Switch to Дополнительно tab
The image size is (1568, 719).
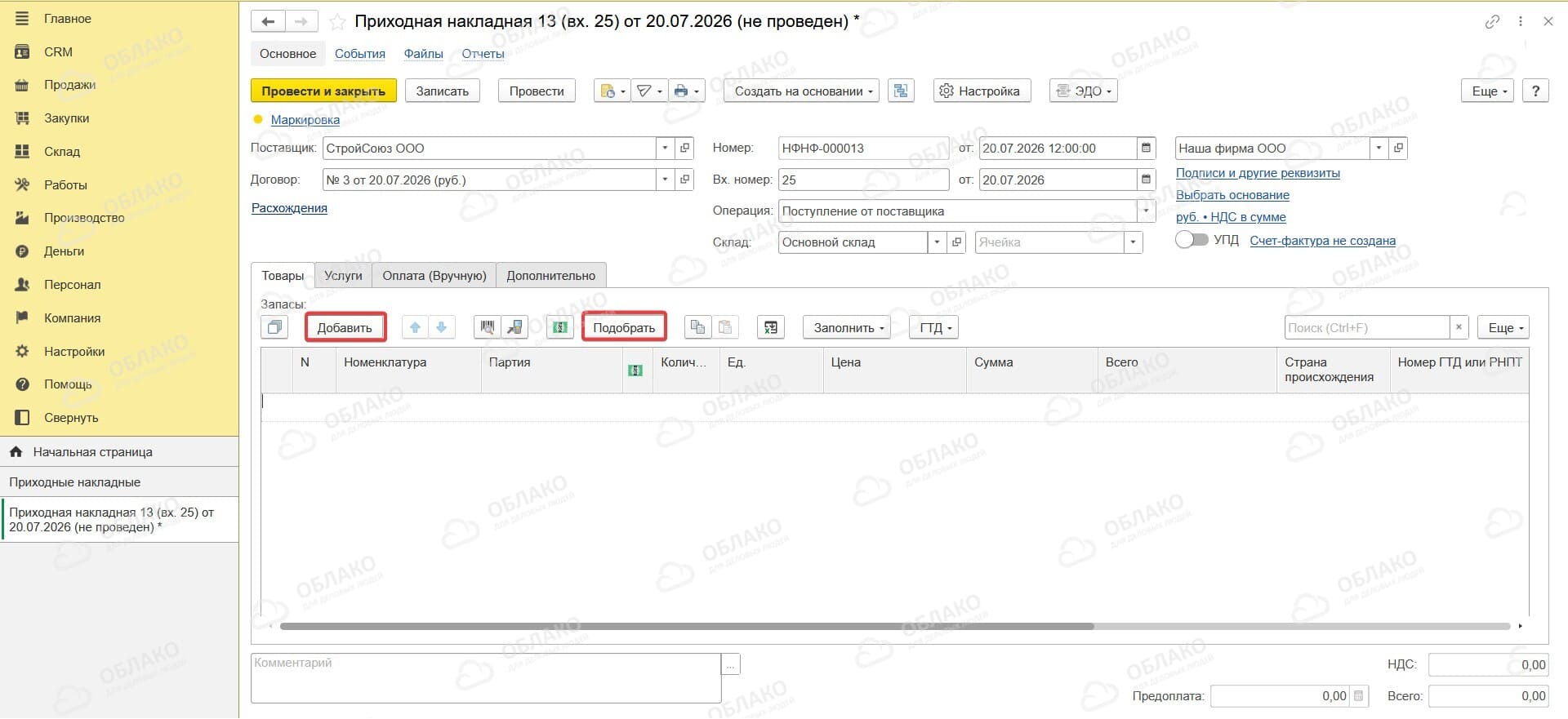[x=551, y=275]
